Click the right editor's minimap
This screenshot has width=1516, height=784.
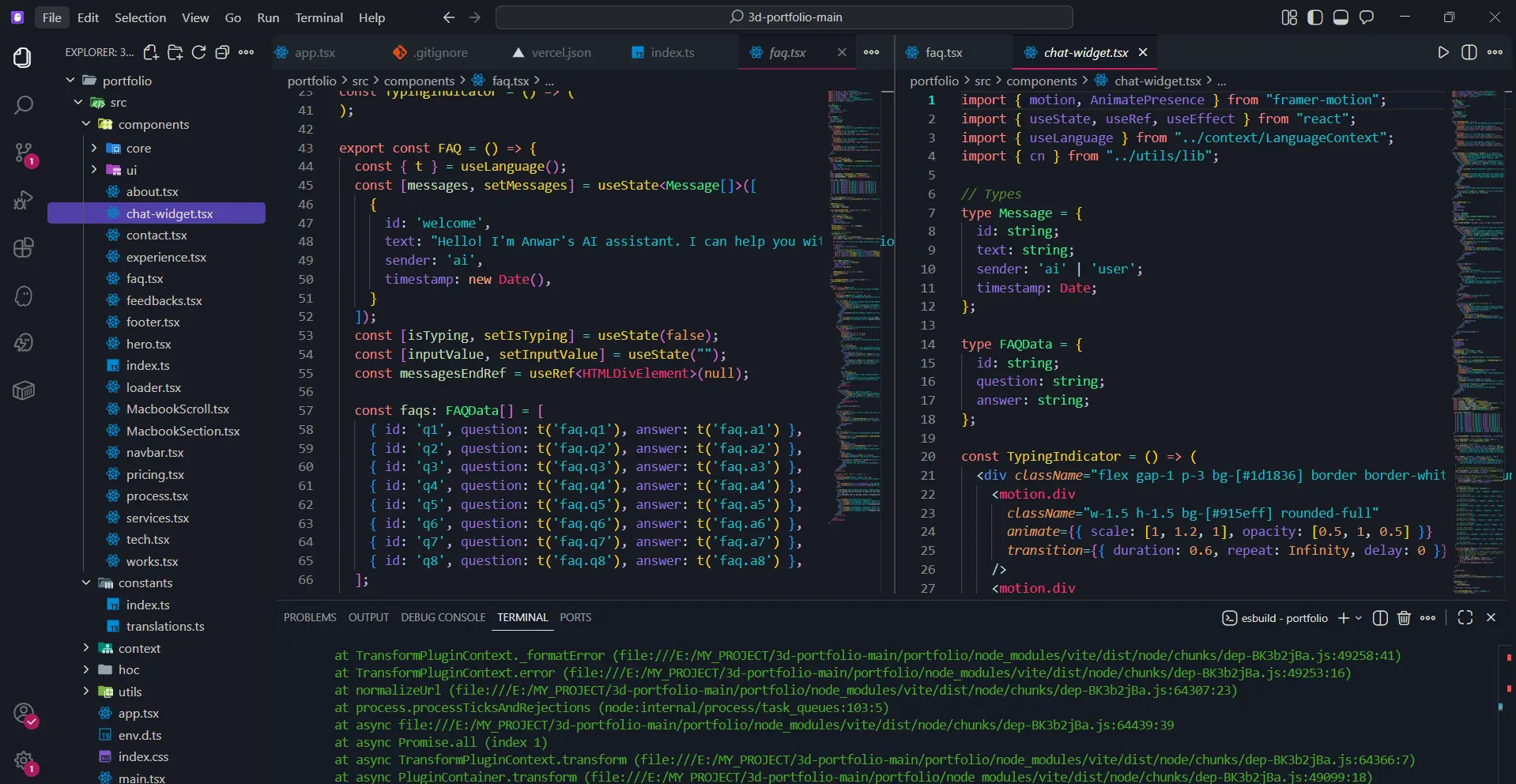tap(1477, 341)
